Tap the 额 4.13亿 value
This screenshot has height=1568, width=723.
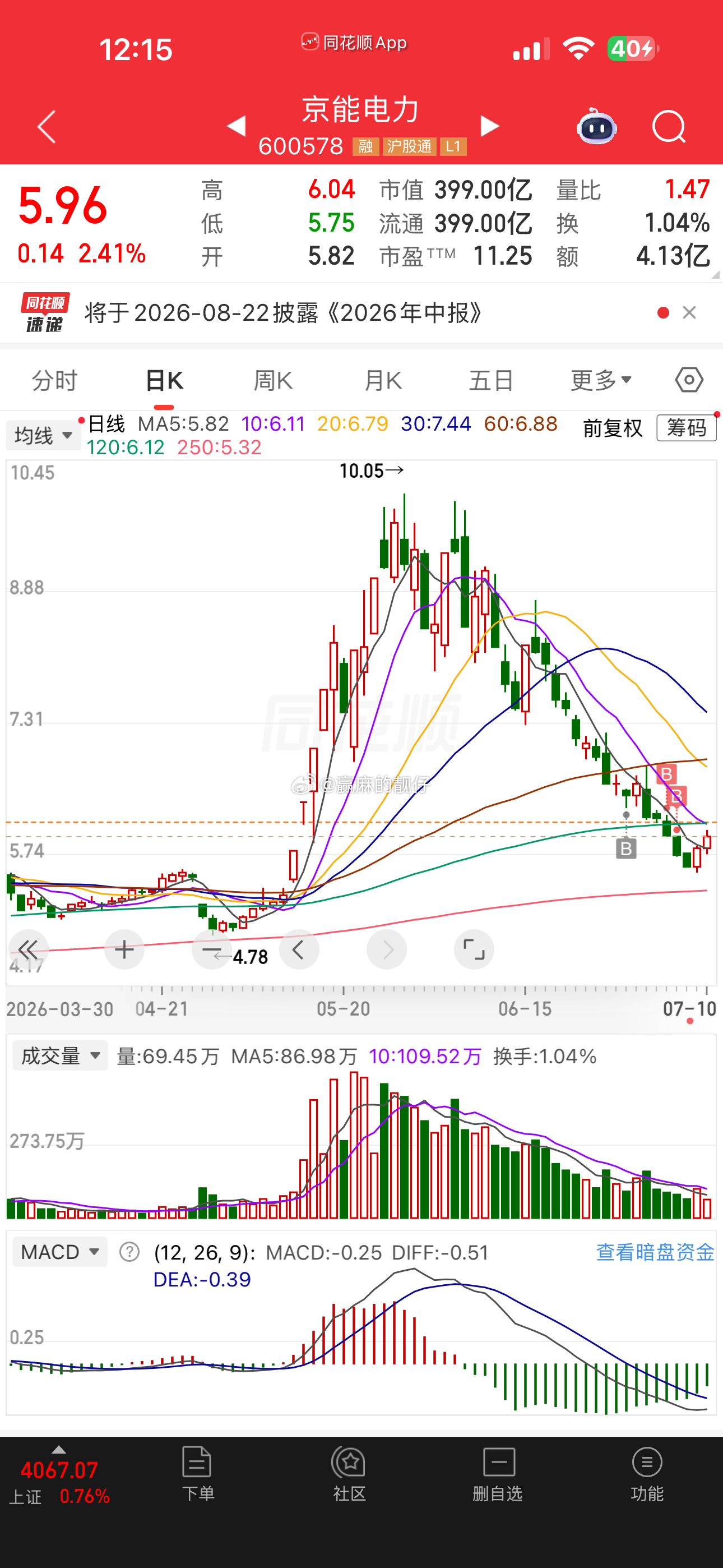click(673, 256)
